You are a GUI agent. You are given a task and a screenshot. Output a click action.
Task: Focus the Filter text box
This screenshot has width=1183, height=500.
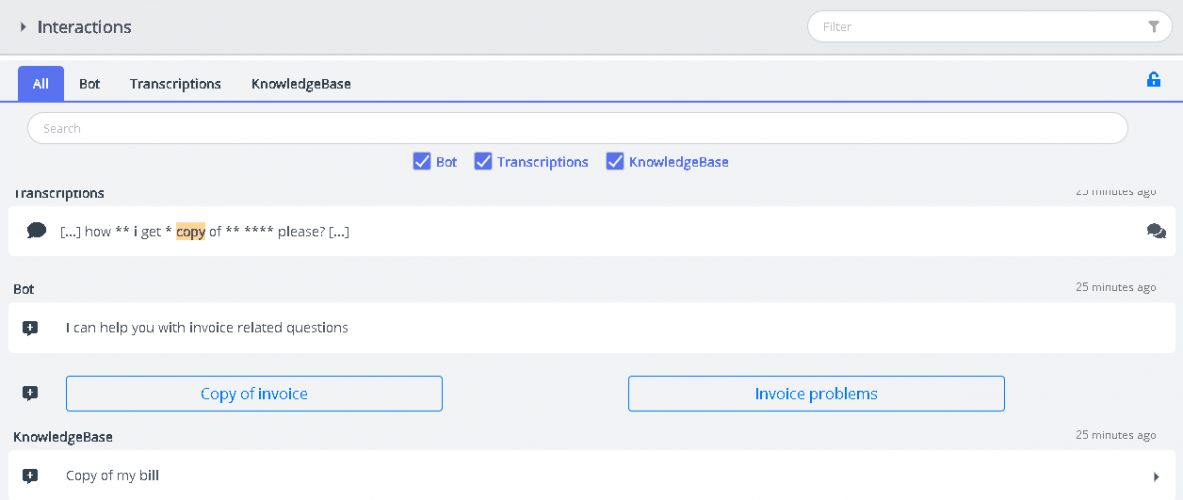click(x=975, y=27)
